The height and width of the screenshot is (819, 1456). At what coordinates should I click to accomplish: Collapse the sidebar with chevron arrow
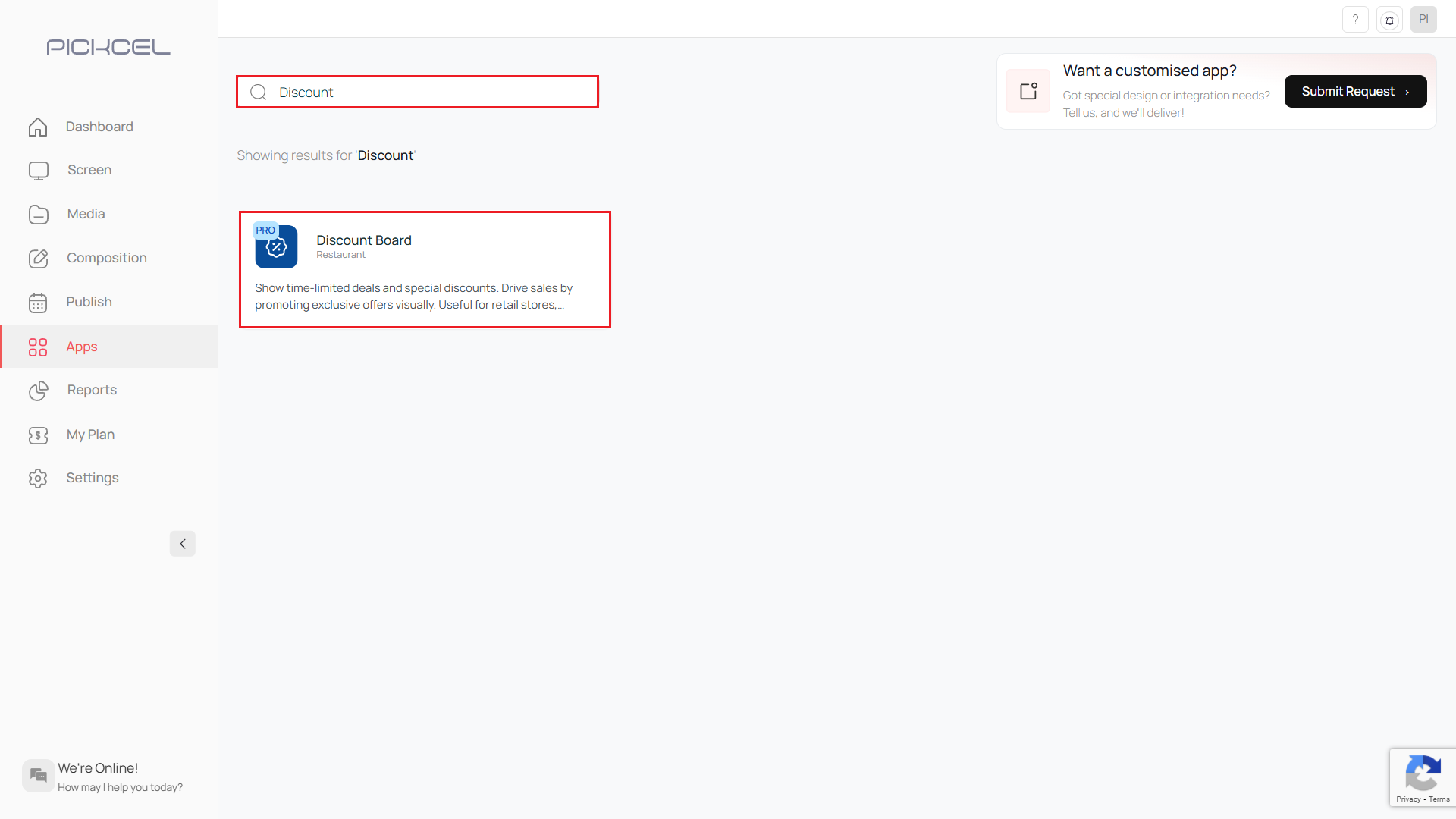(182, 544)
